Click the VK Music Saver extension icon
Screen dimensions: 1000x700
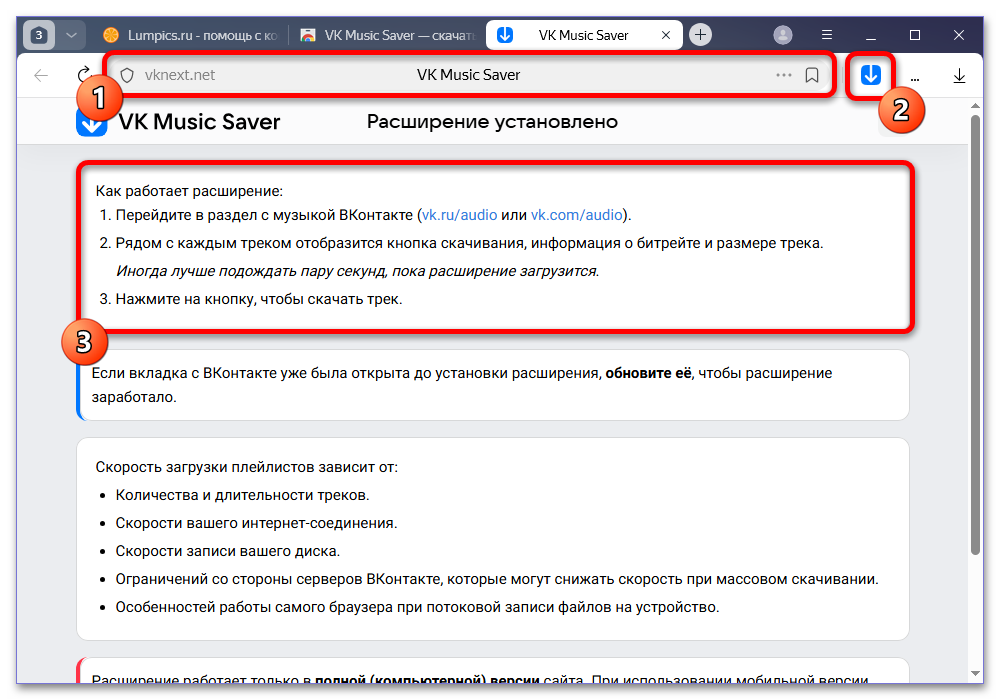871,75
